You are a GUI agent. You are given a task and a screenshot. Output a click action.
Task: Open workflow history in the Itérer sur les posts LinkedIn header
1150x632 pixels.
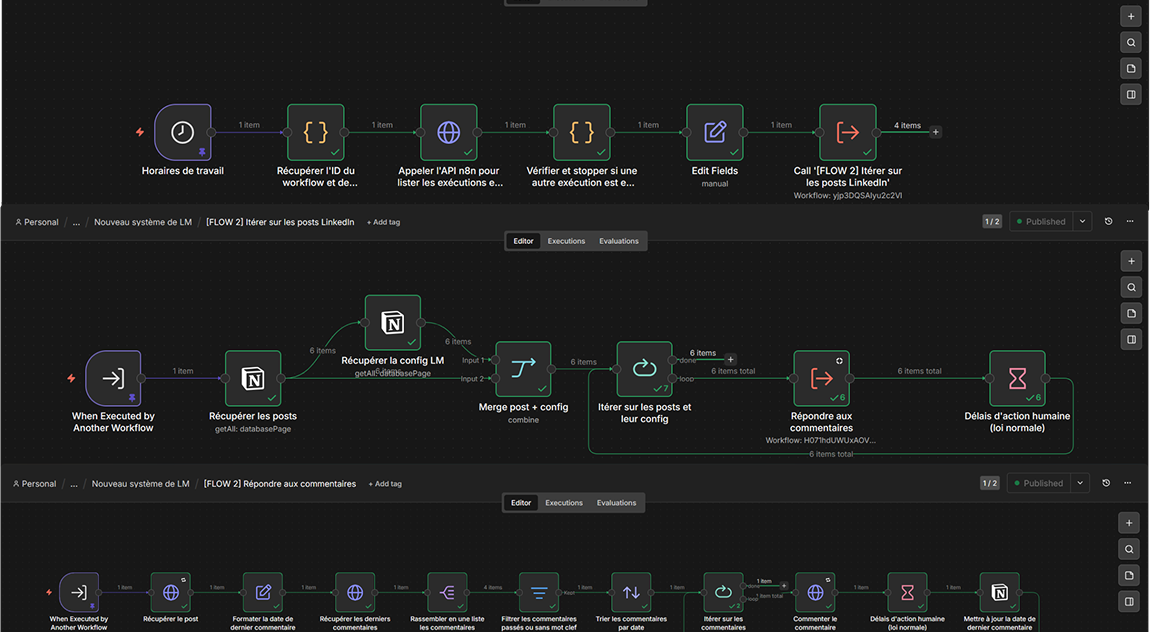[1108, 221]
